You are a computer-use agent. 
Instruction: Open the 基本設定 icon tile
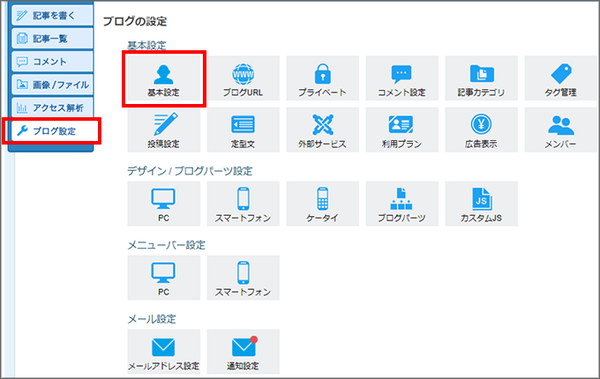164,78
